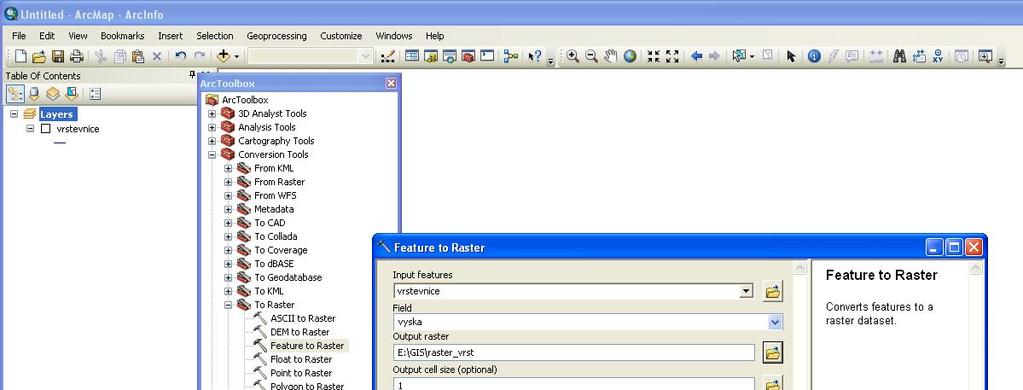
Task: Click the Output cell size field
Action: click(x=573, y=384)
